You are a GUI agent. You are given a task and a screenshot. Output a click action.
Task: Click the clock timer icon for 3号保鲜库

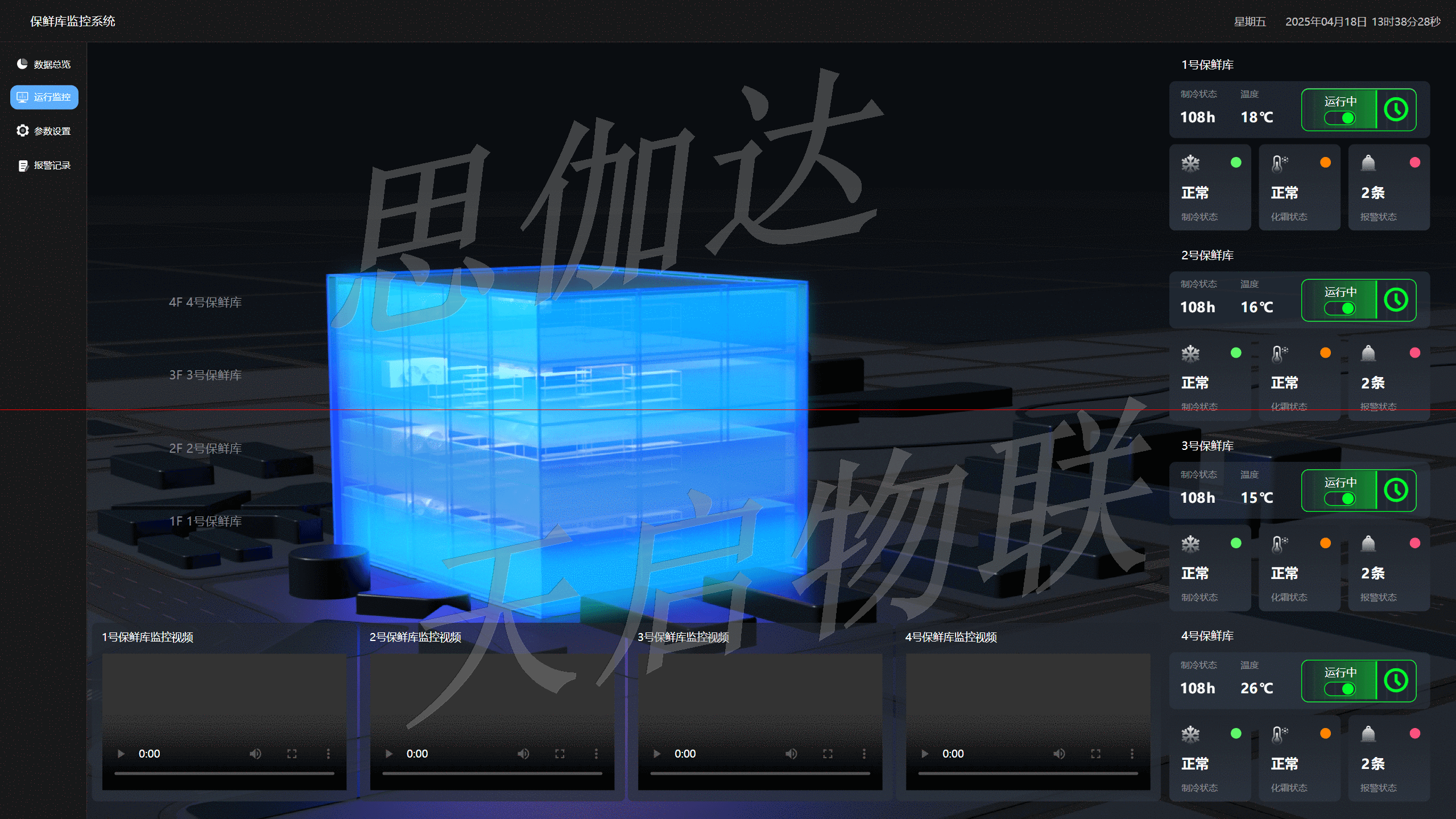pyautogui.click(x=1396, y=490)
